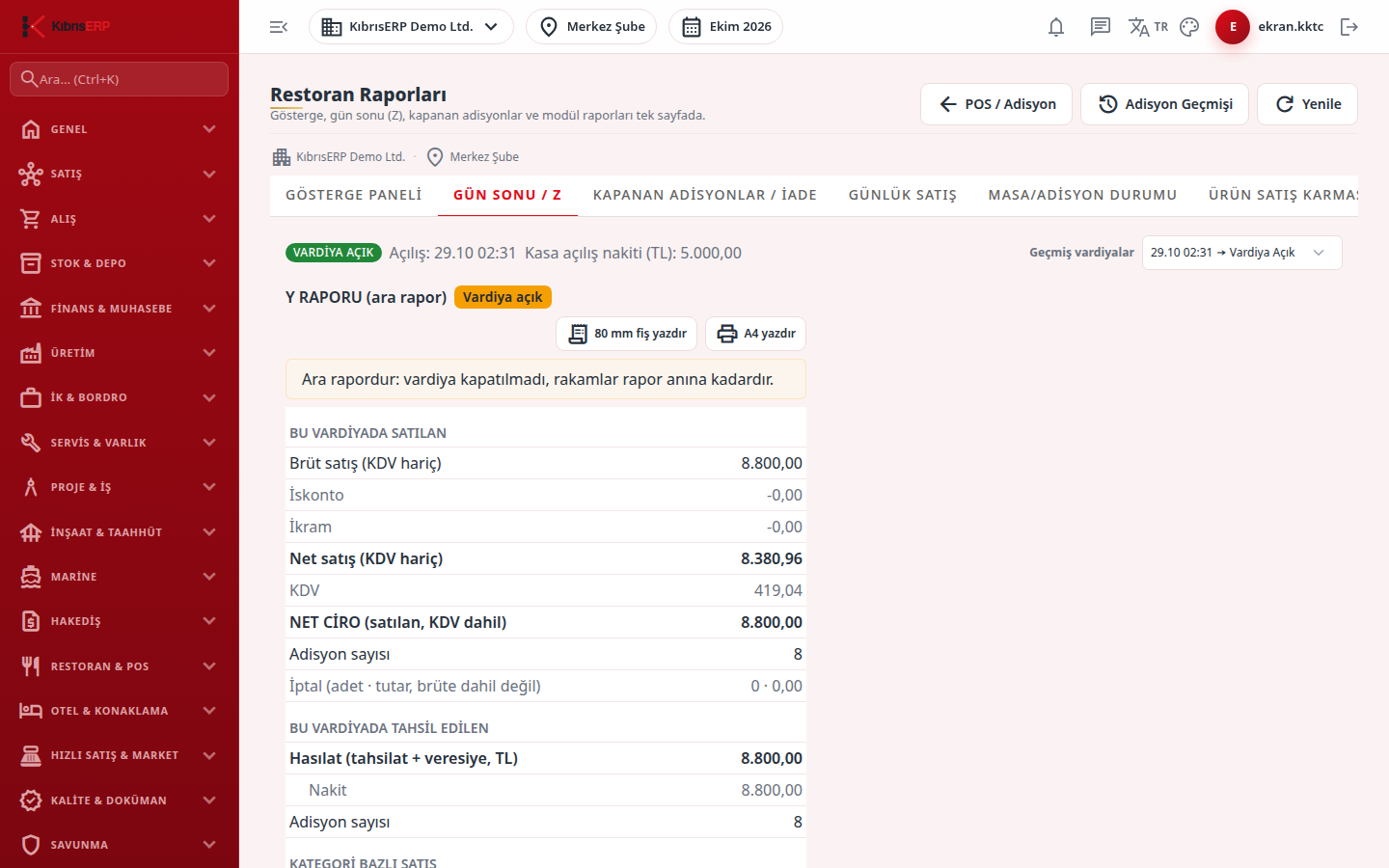Viewport: 1389px width, 868px height.
Task: Select the GÜNLÜK SATIŞ tab
Action: coord(903,195)
